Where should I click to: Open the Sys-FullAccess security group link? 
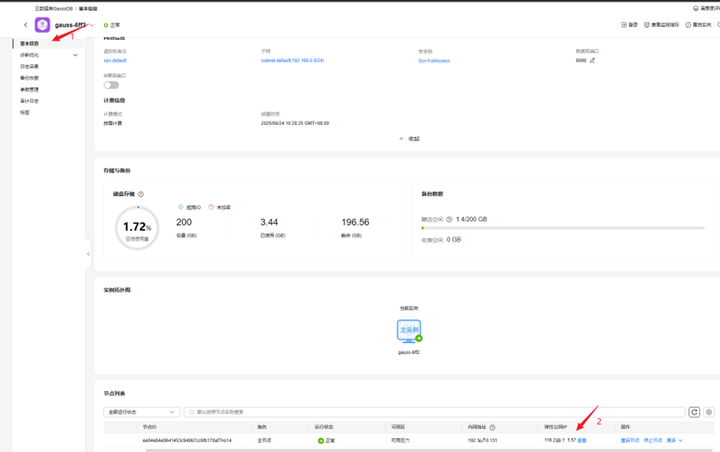[x=434, y=61]
